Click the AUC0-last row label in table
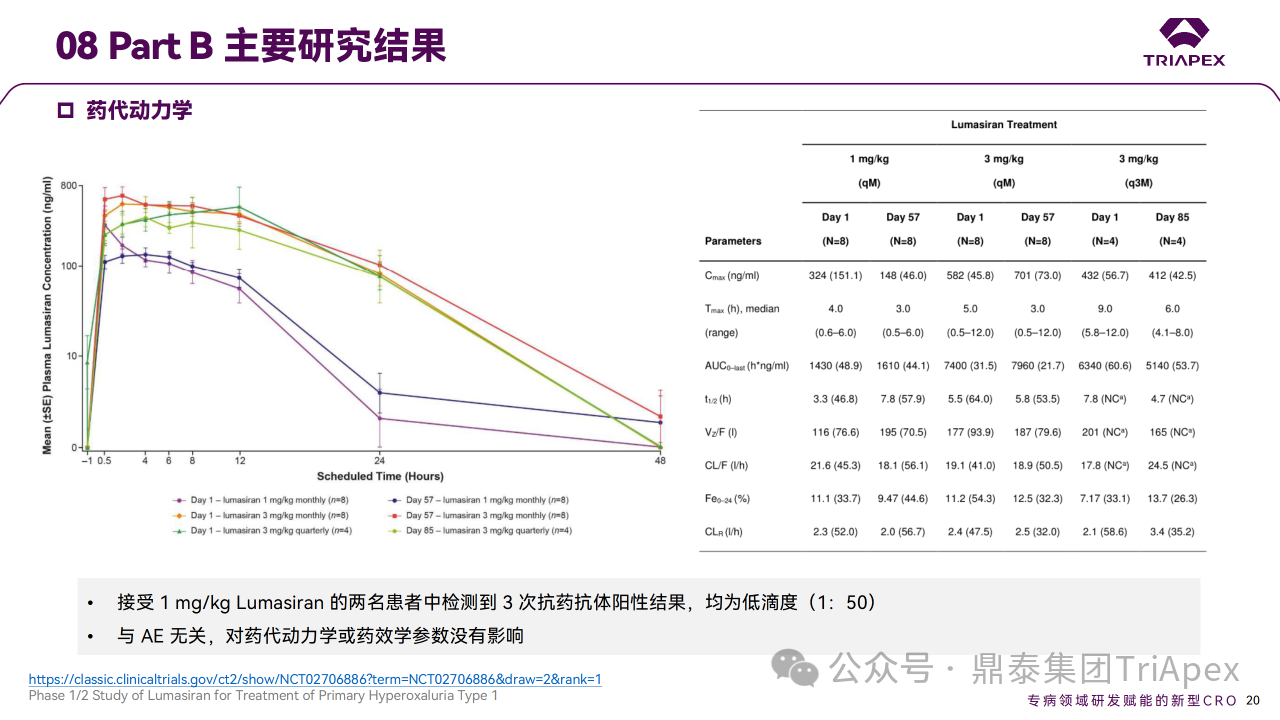This screenshot has width=1280, height=720. click(747, 366)
